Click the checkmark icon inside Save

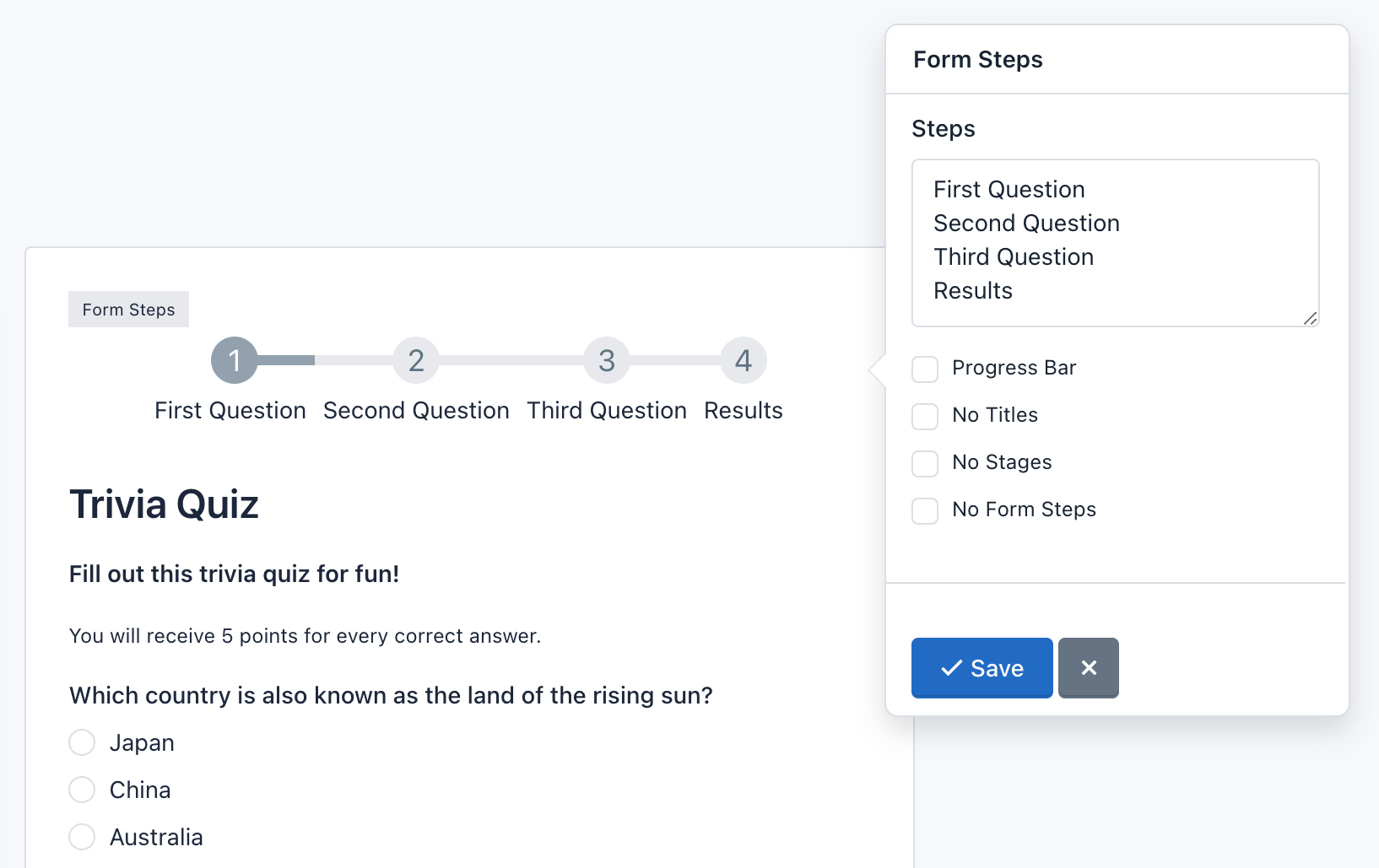(953, 667)
